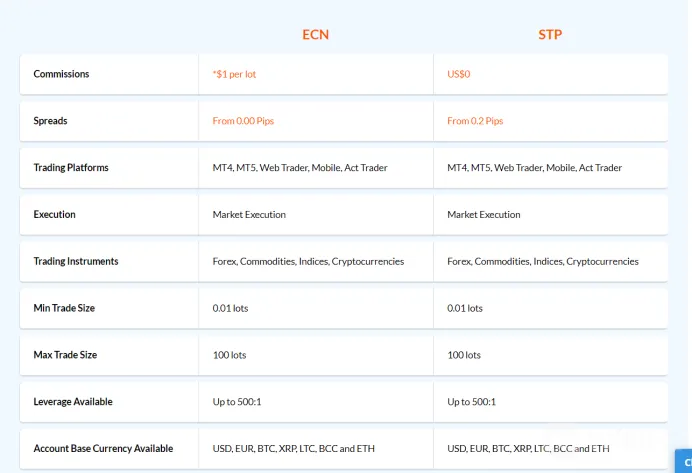Image resolution: width=692 pixels, height=473 pixels.
Task: Click the 'US$0' STP commission value
Action: (459, 74)
